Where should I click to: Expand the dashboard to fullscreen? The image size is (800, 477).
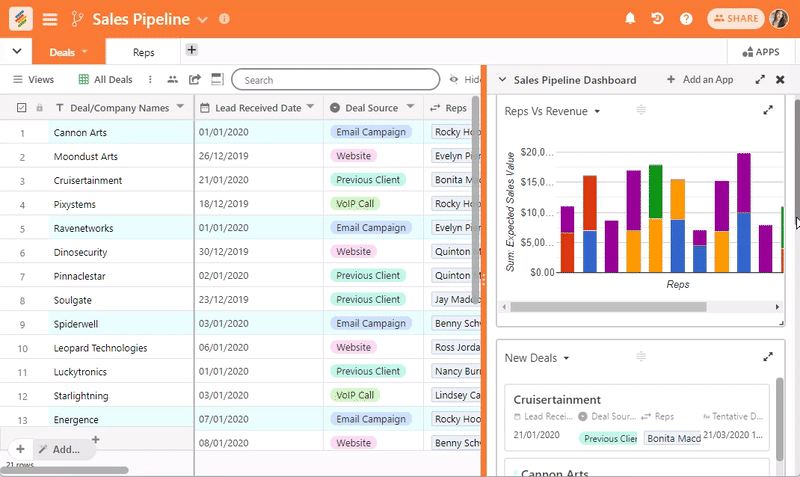point(760,80)
